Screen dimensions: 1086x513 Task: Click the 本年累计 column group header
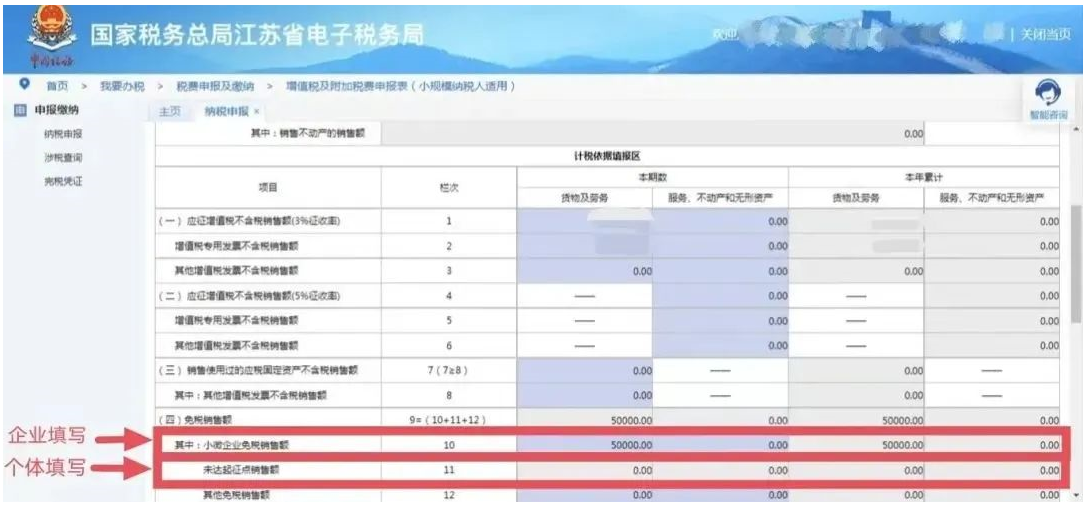[x=923, y=177]
